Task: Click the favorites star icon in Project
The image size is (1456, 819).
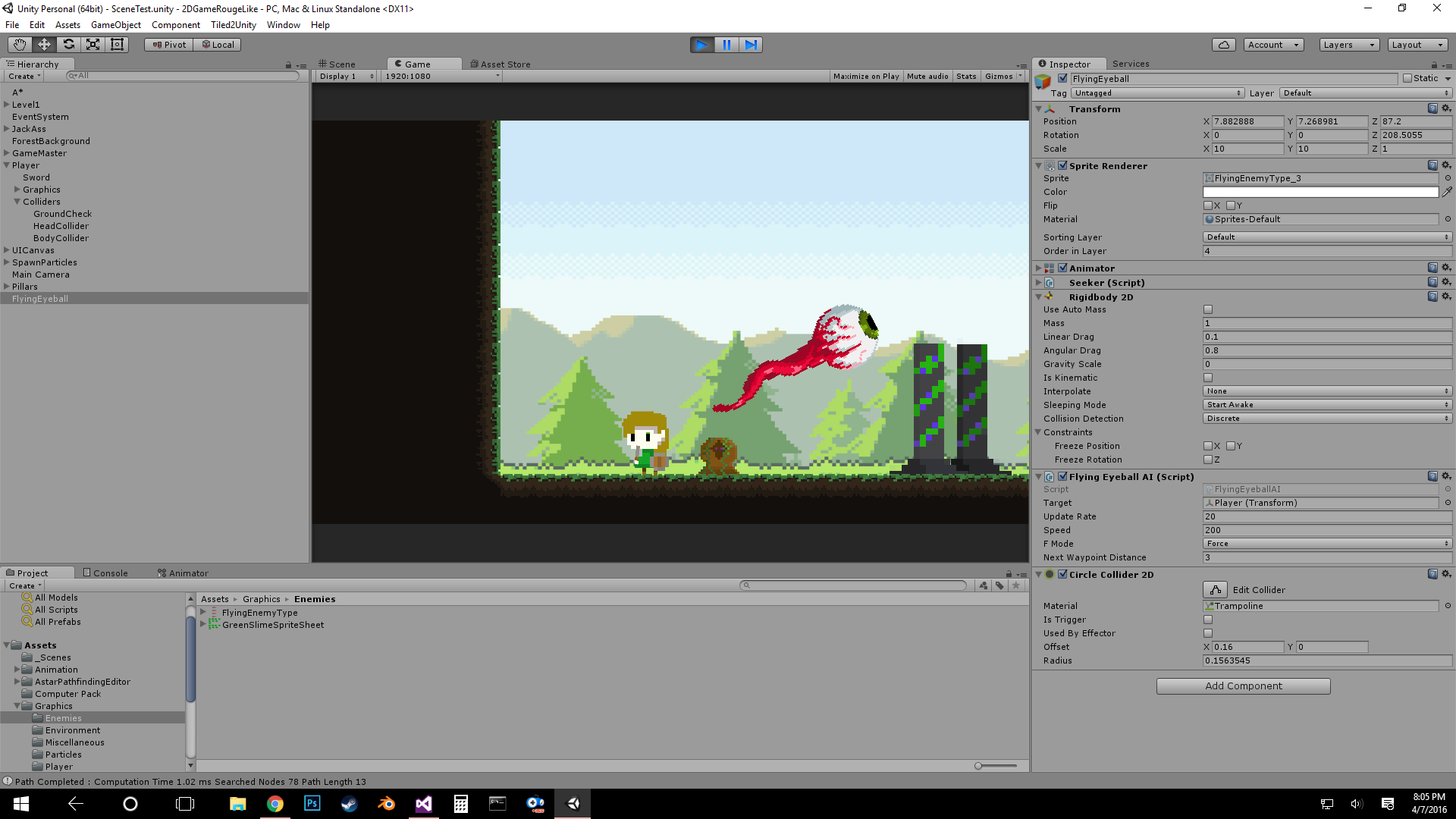Action: (x=1016, y=585)
